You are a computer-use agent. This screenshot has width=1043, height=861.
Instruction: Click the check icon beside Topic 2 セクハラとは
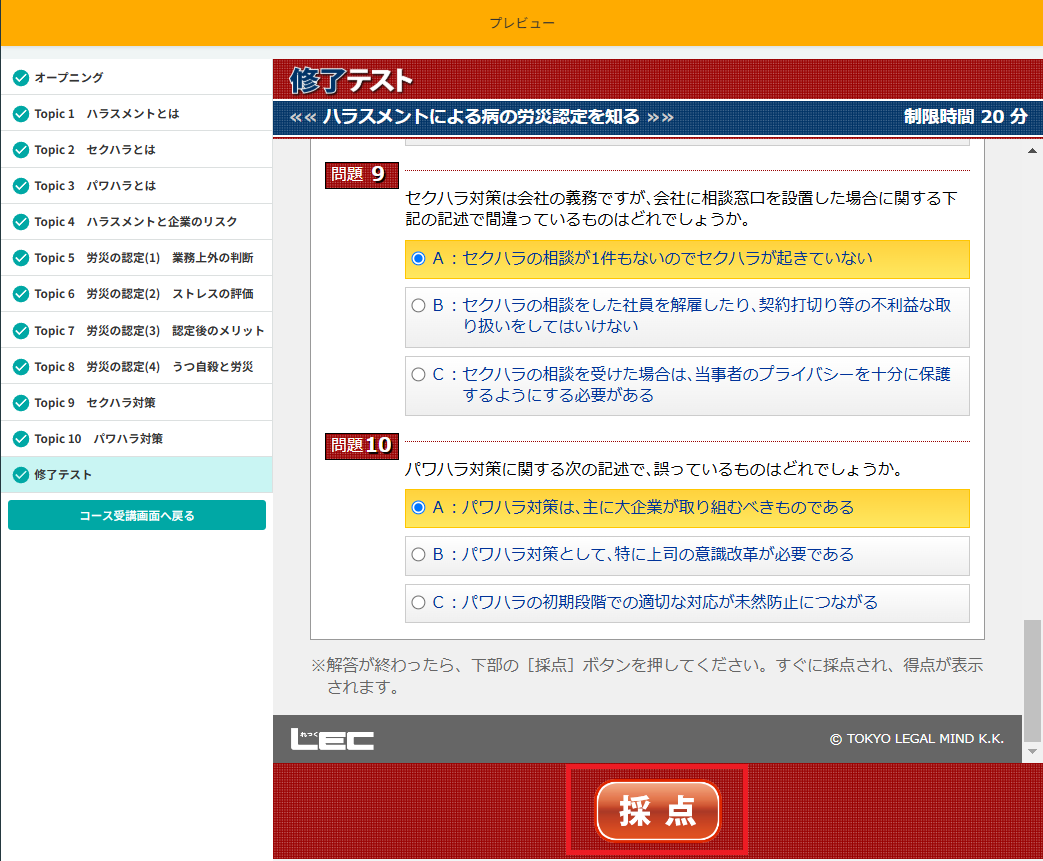pyautogui.click(x=21, y=150)
